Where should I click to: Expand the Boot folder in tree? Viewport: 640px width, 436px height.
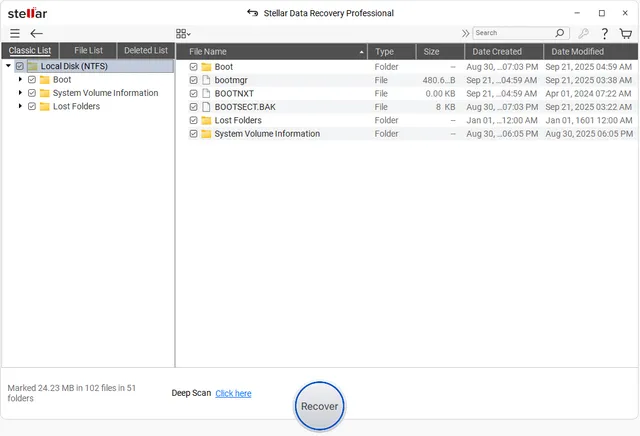point(20,79)
